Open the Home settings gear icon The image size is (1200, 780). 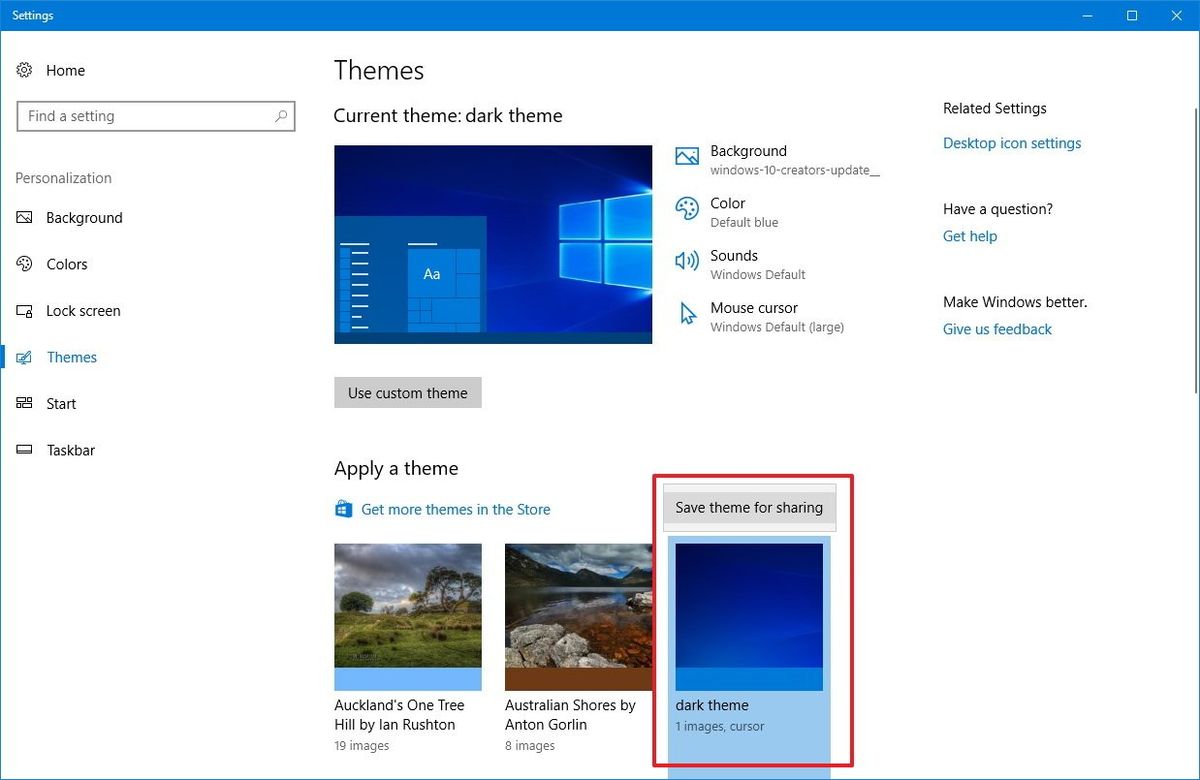tap(24, 70)
